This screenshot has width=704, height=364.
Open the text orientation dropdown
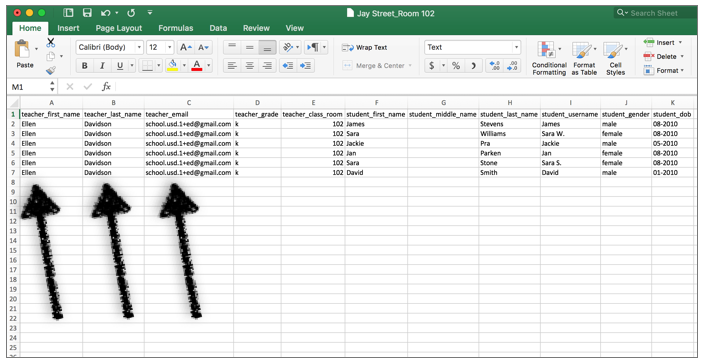297,47
